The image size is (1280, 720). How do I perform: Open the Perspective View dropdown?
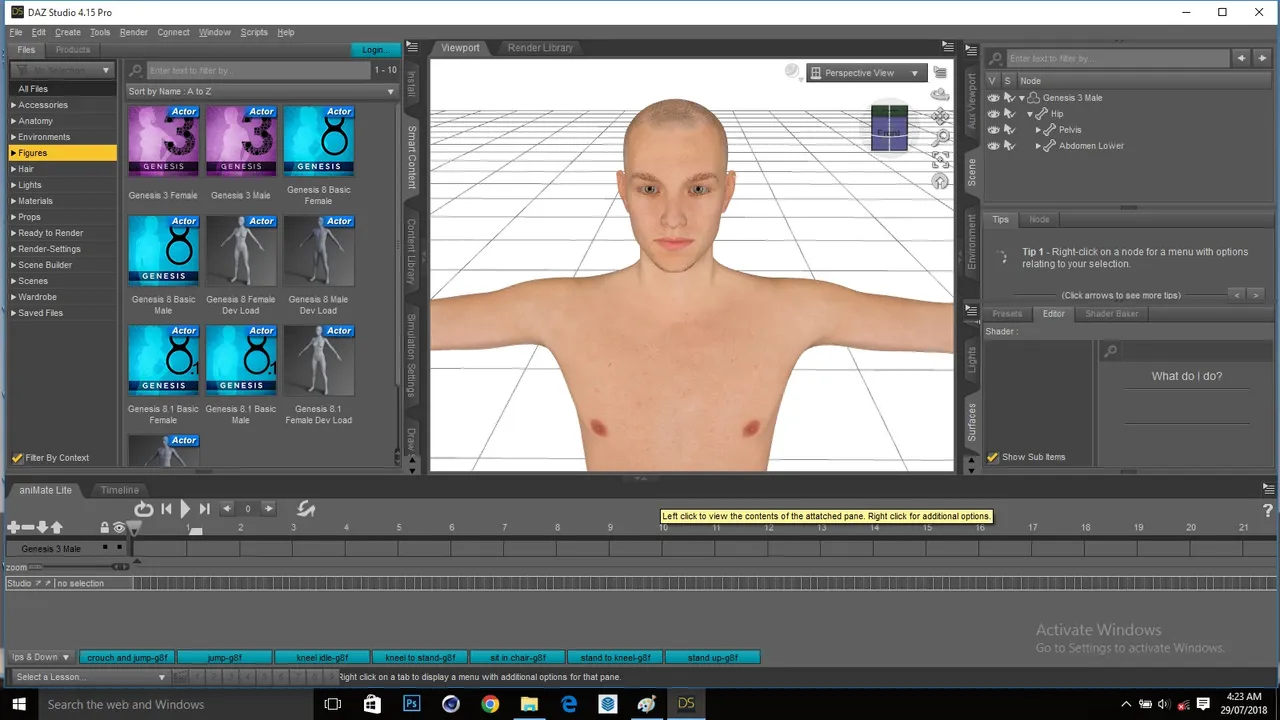click(x=866, y=73)
